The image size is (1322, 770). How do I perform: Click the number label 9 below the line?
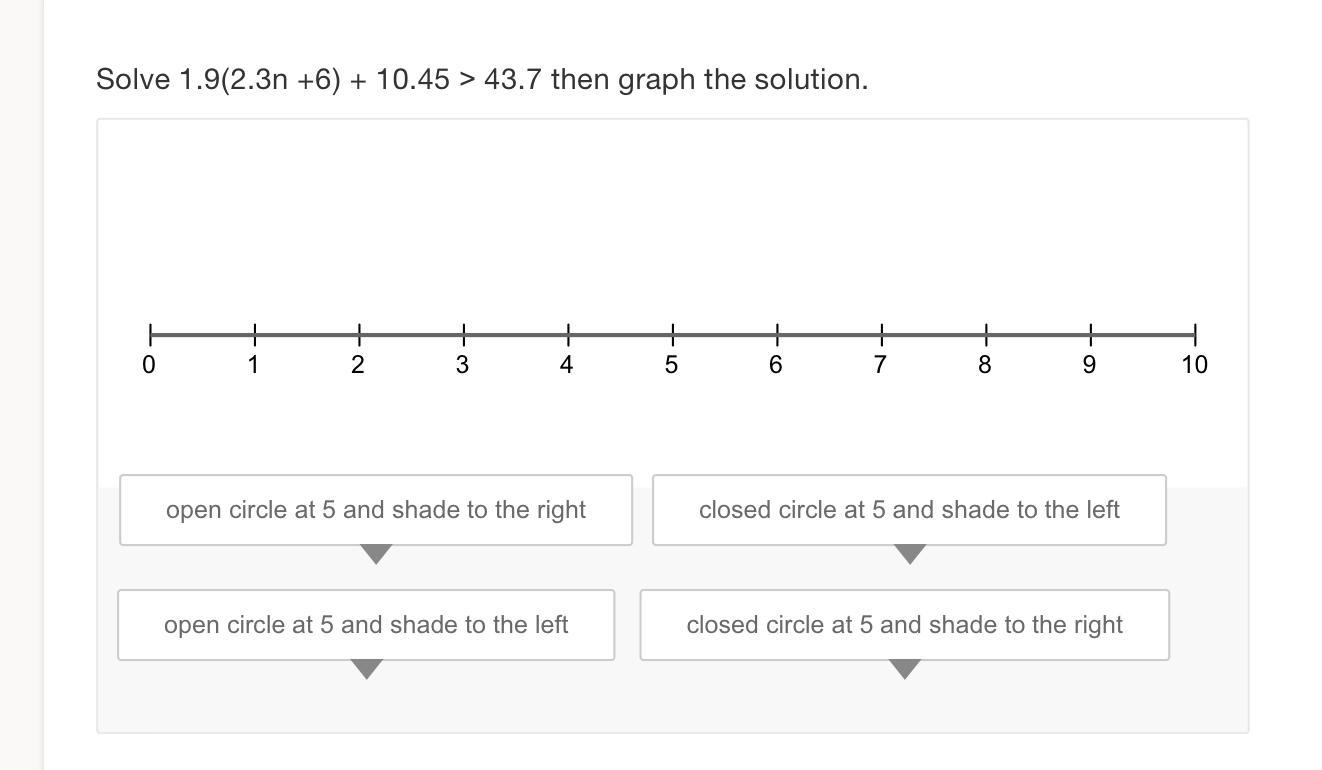pos(1089,365)
